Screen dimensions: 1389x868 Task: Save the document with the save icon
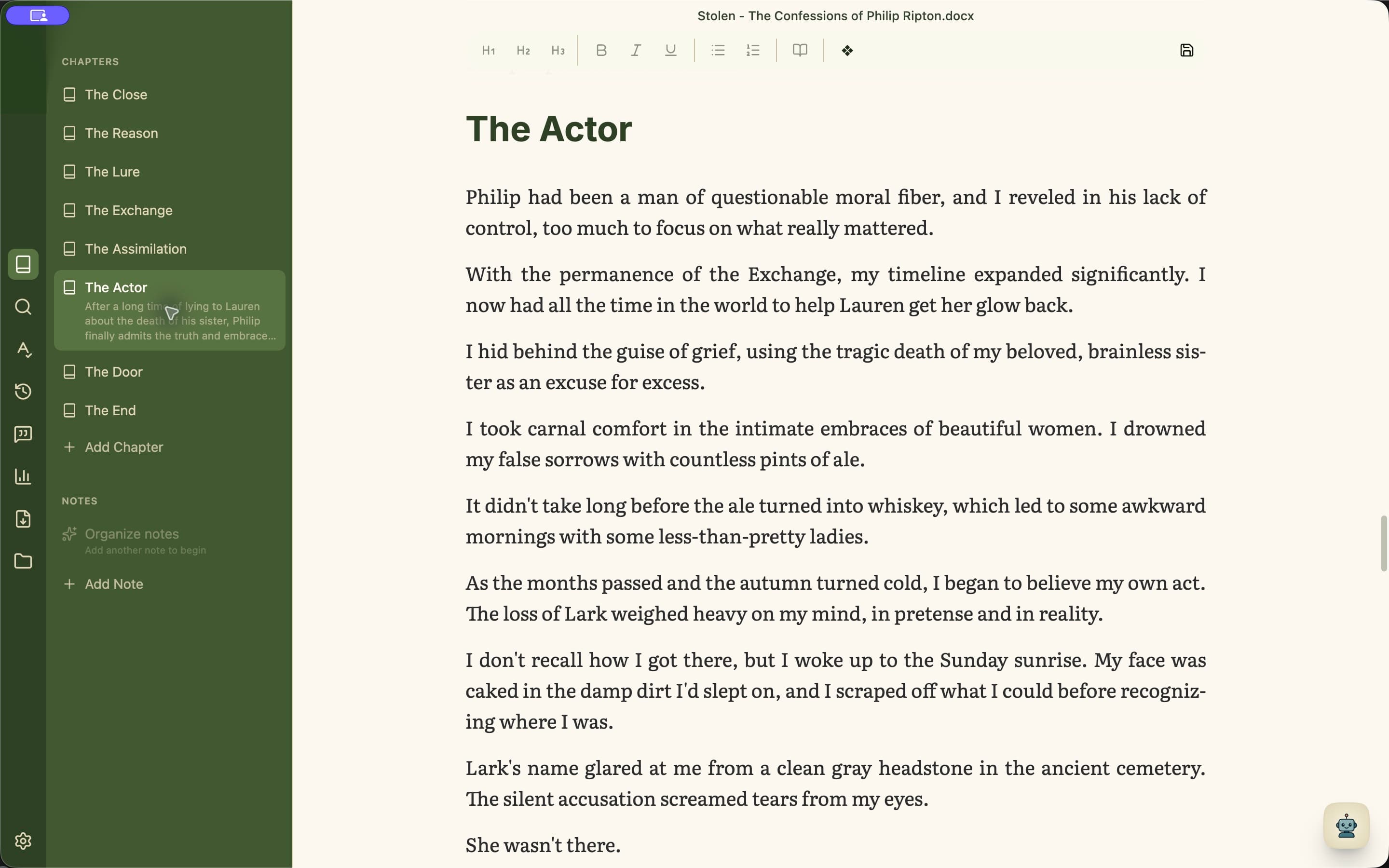pos(1186,51)
